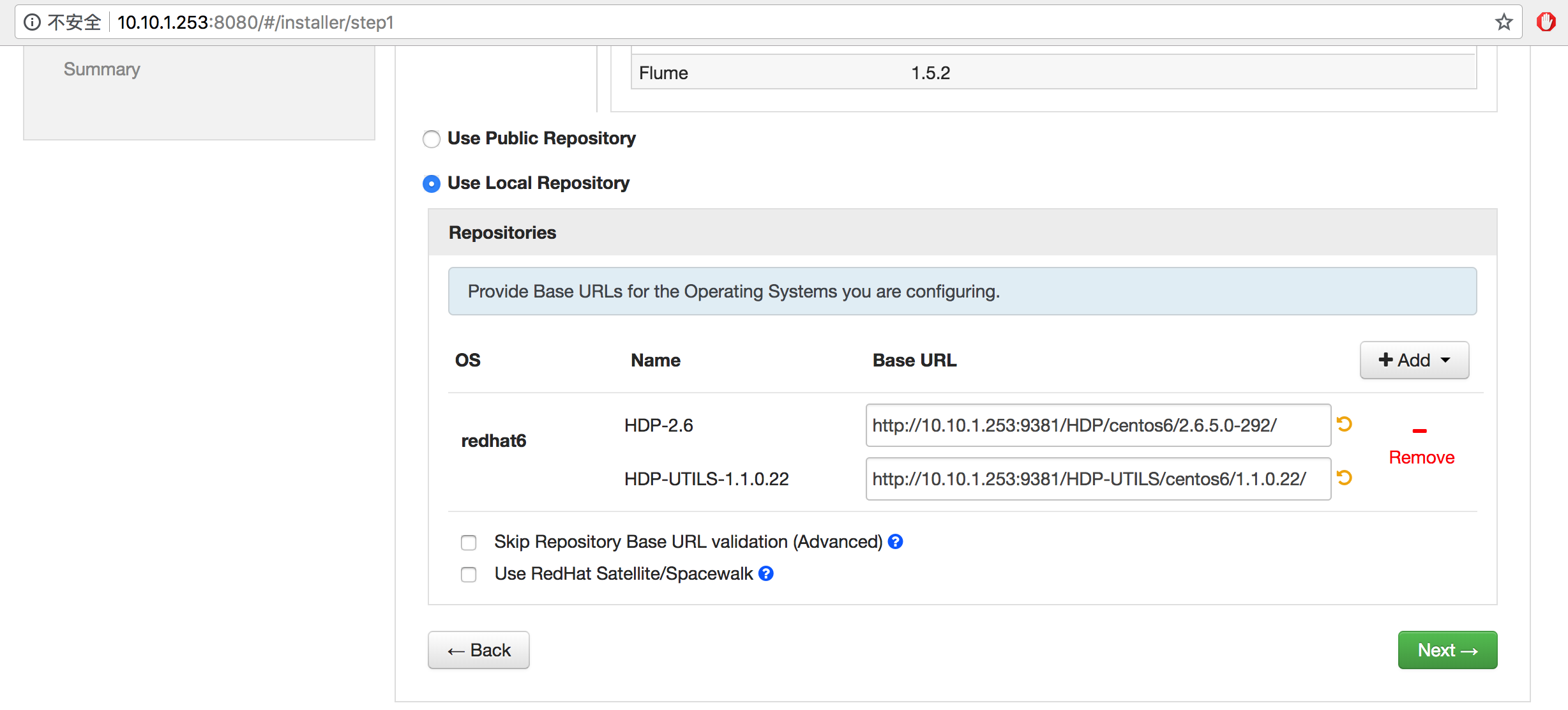Click the HDP-2.6 base URL field

coord(1098,425)
